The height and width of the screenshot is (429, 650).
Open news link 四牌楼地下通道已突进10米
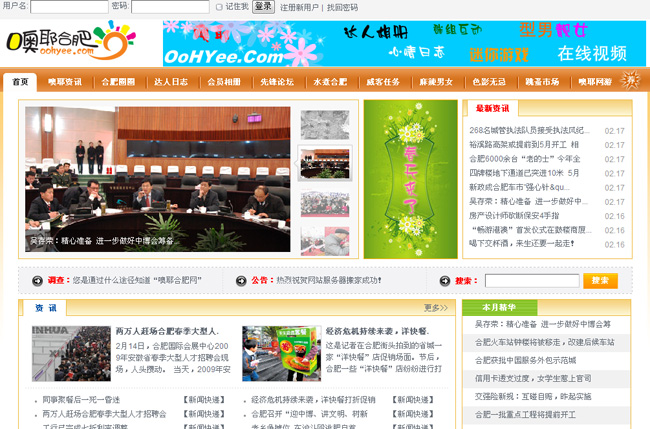tap(524, 173)
